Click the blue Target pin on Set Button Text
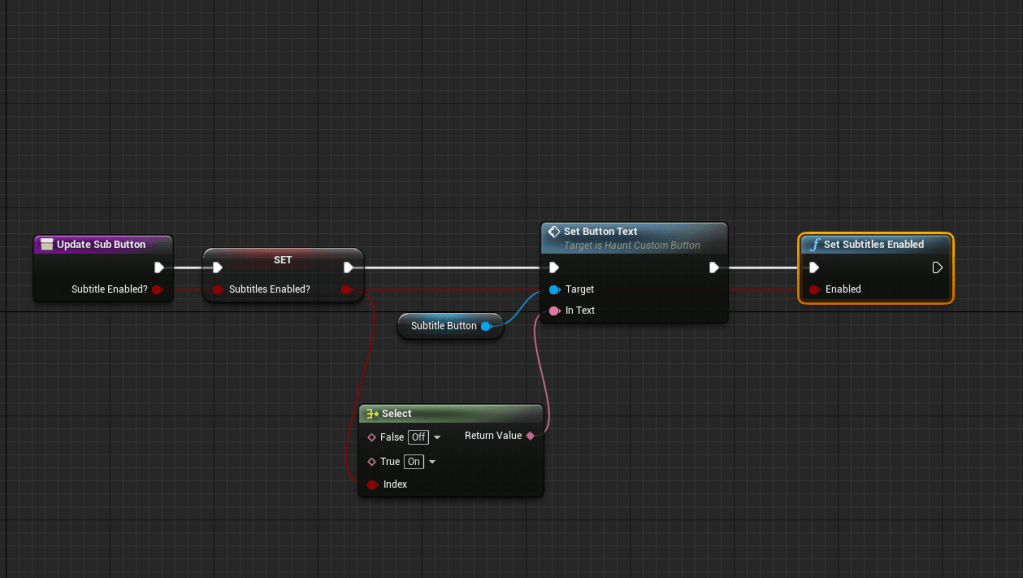The width and height of the screenshot is (1023, 578). click(554, 289)
